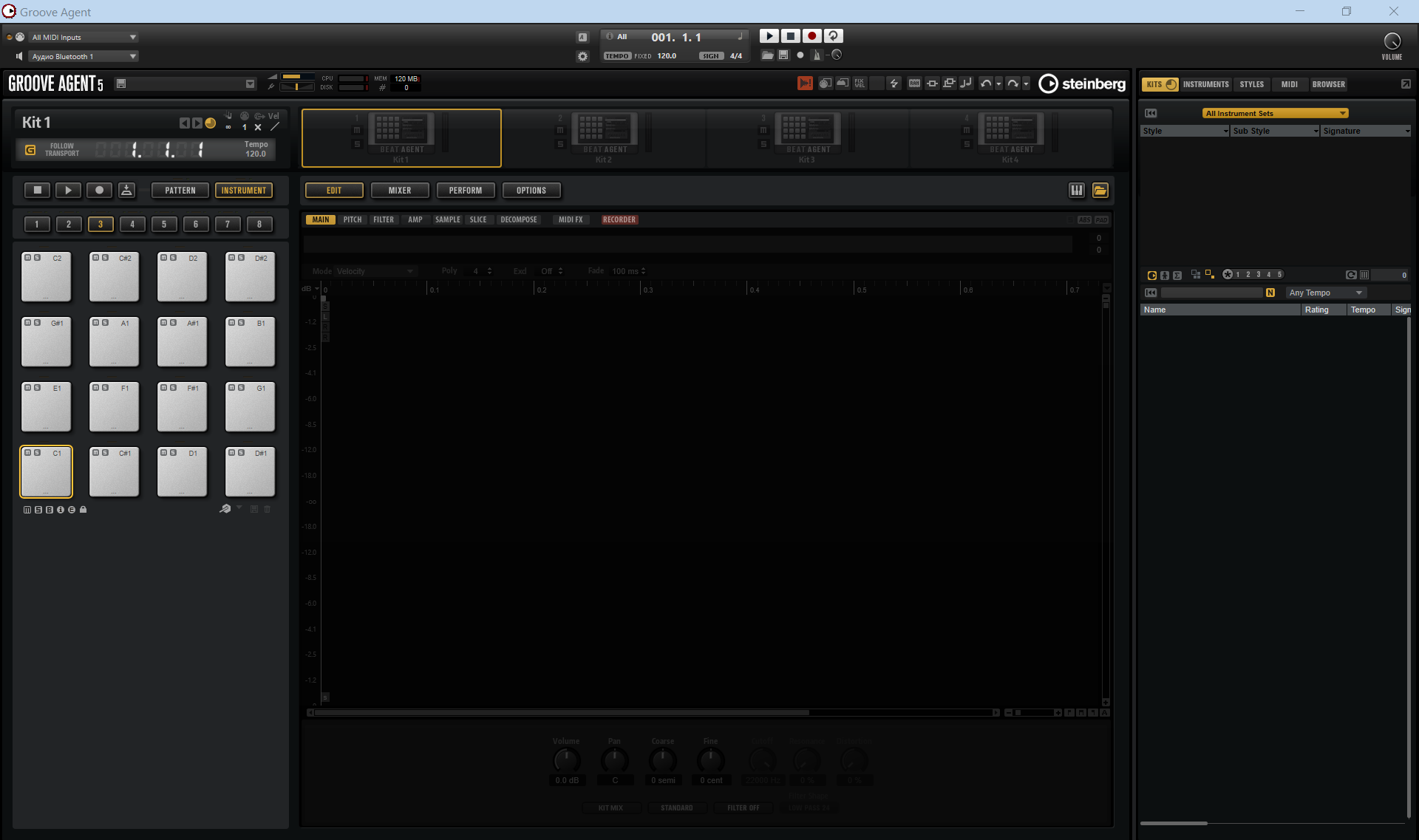
Task: Select pad group 5 button
Action: point(164,225)
